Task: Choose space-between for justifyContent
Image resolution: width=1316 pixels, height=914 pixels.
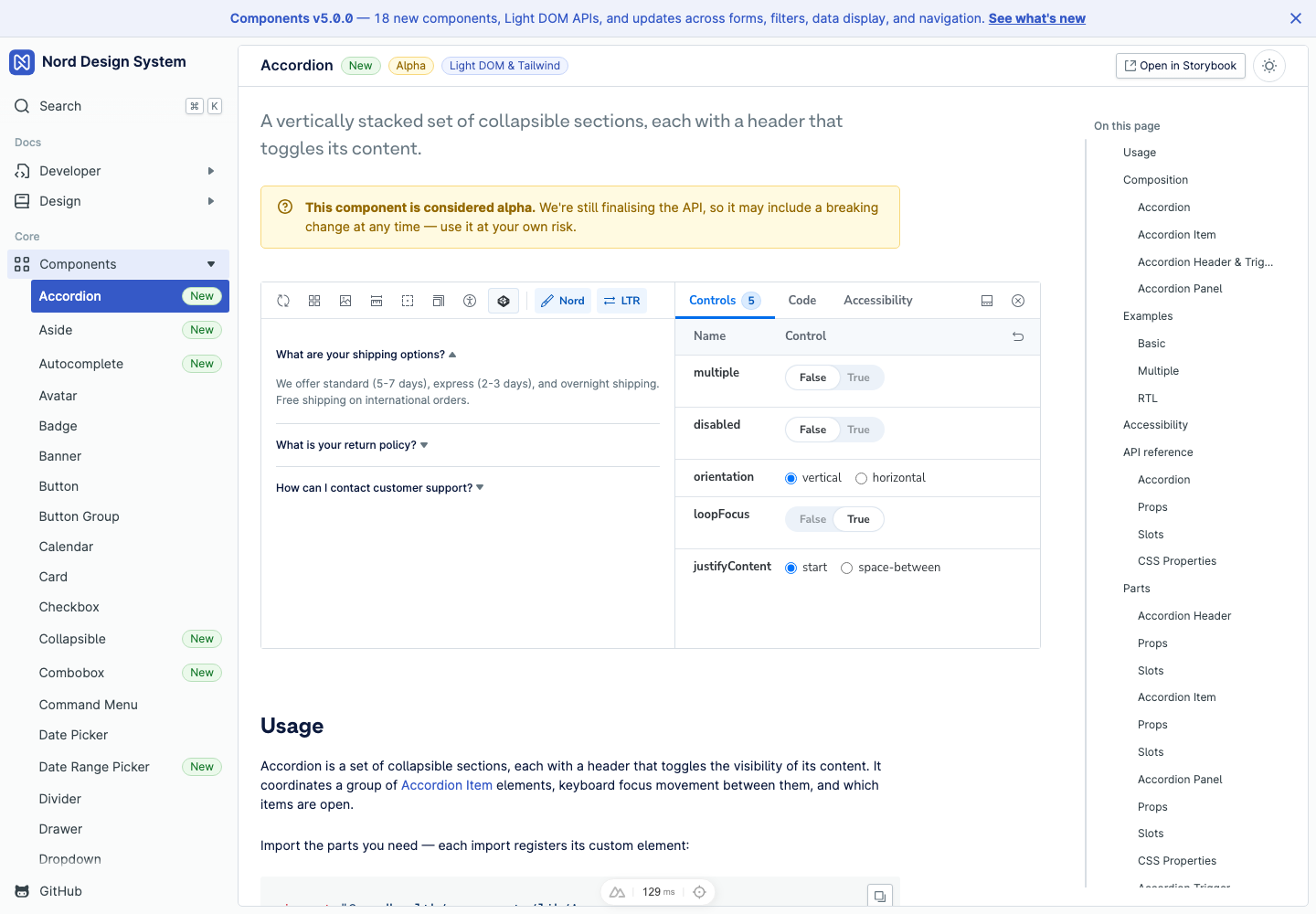Action: point(846,568)
